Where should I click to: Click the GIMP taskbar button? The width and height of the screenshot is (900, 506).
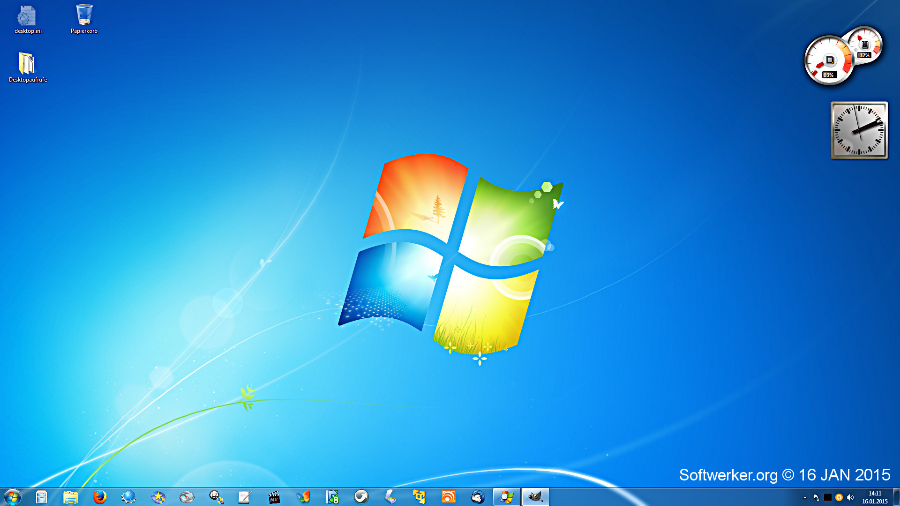pyautogui.click(x=536, y=496)
